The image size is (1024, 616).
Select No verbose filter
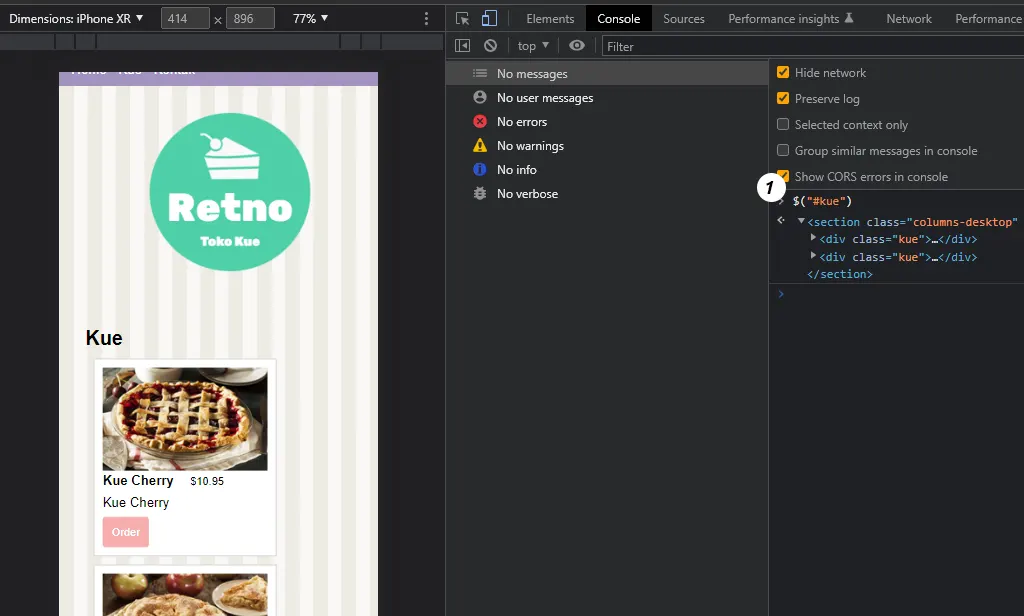[x=607, y=193]
